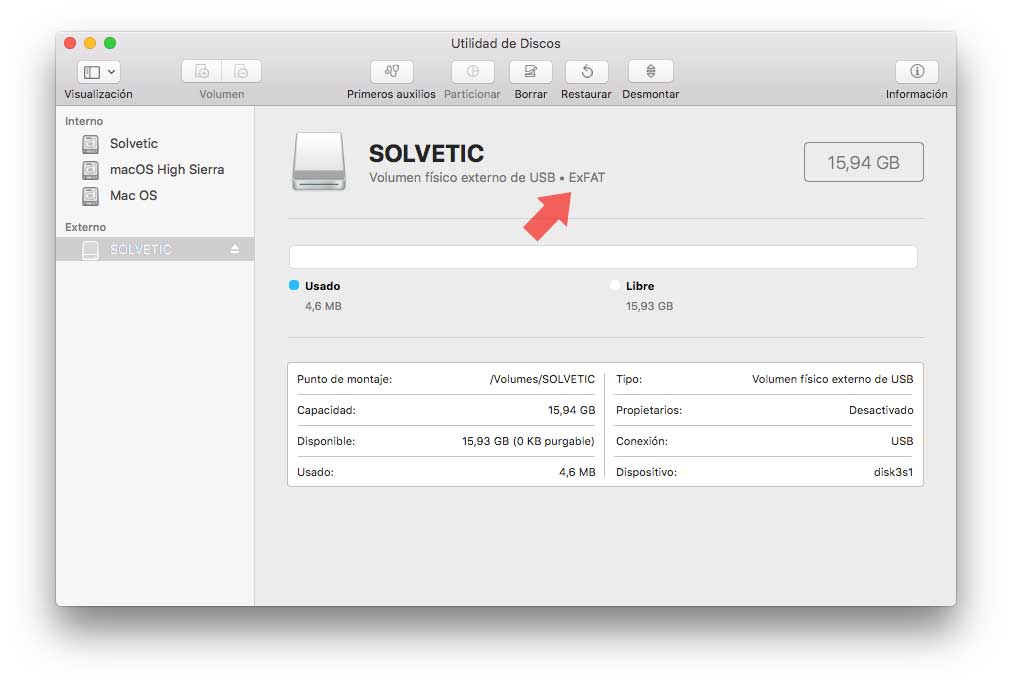Close the Utilidad de Discos window
The height and width of the screenshot is (686, 1012).
[70, 43]
